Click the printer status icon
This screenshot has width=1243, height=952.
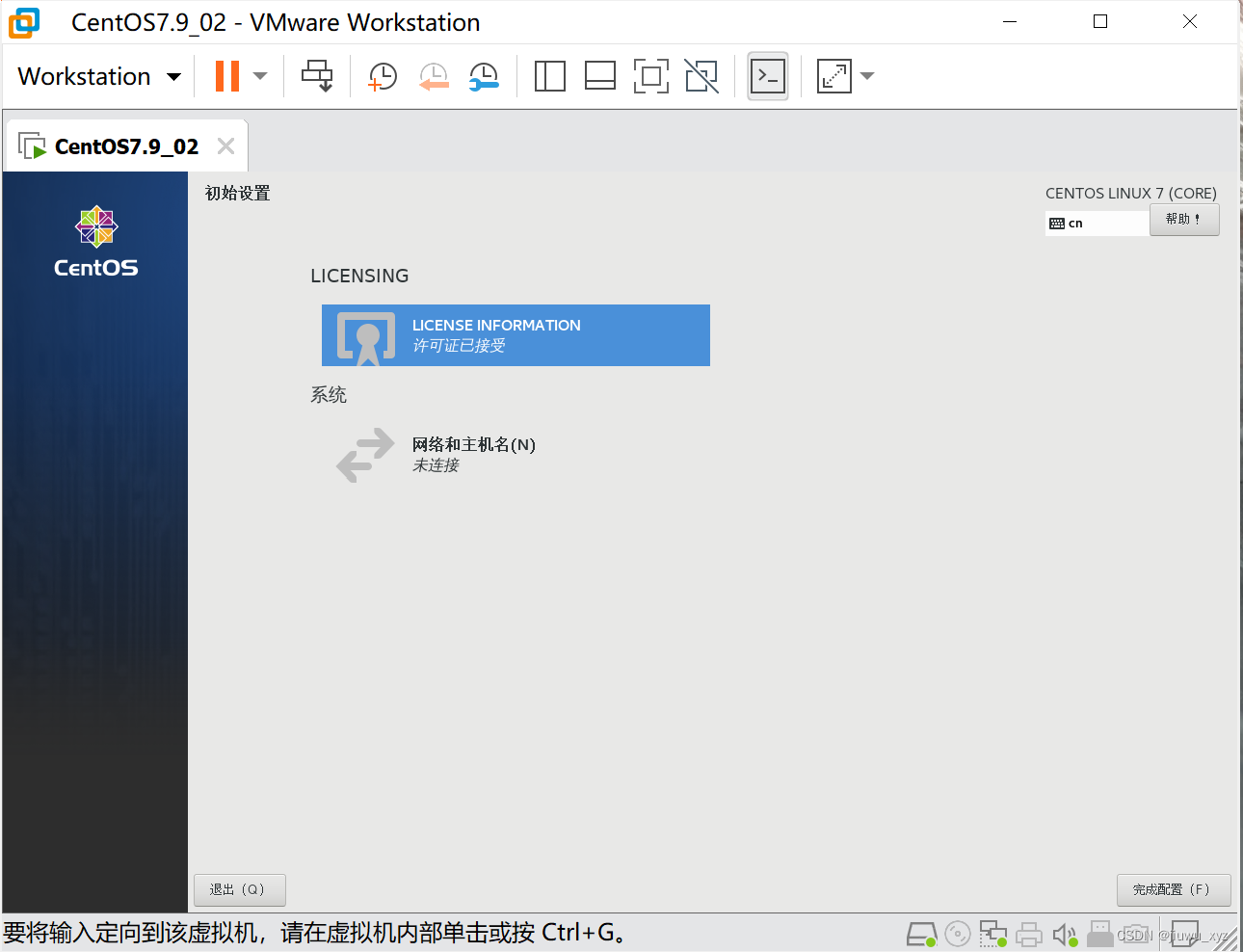1029,934
